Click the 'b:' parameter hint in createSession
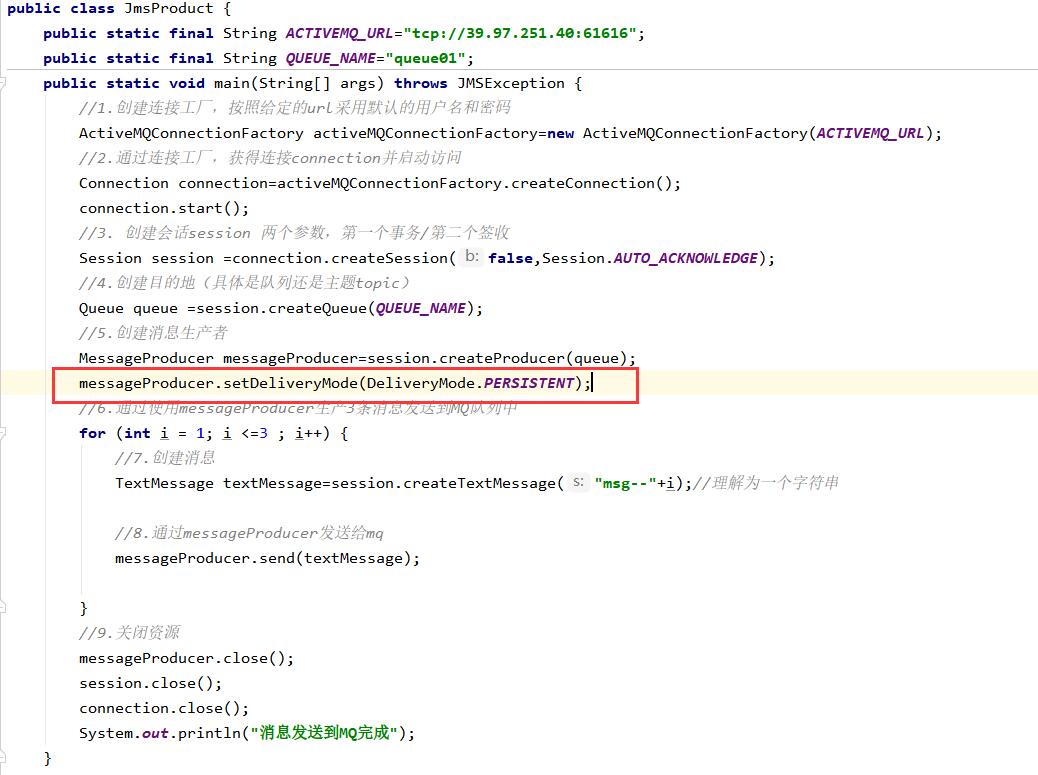 point(472,257)
